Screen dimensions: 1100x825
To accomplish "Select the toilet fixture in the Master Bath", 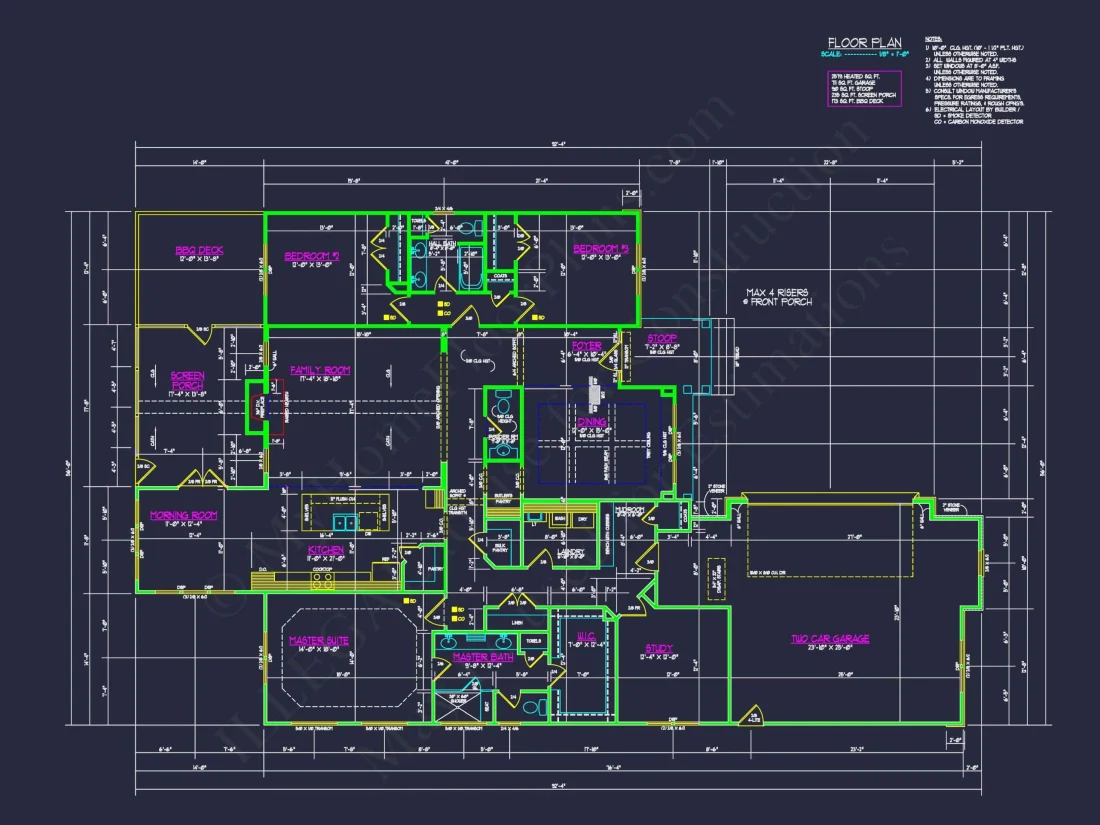I will (532, 705).
